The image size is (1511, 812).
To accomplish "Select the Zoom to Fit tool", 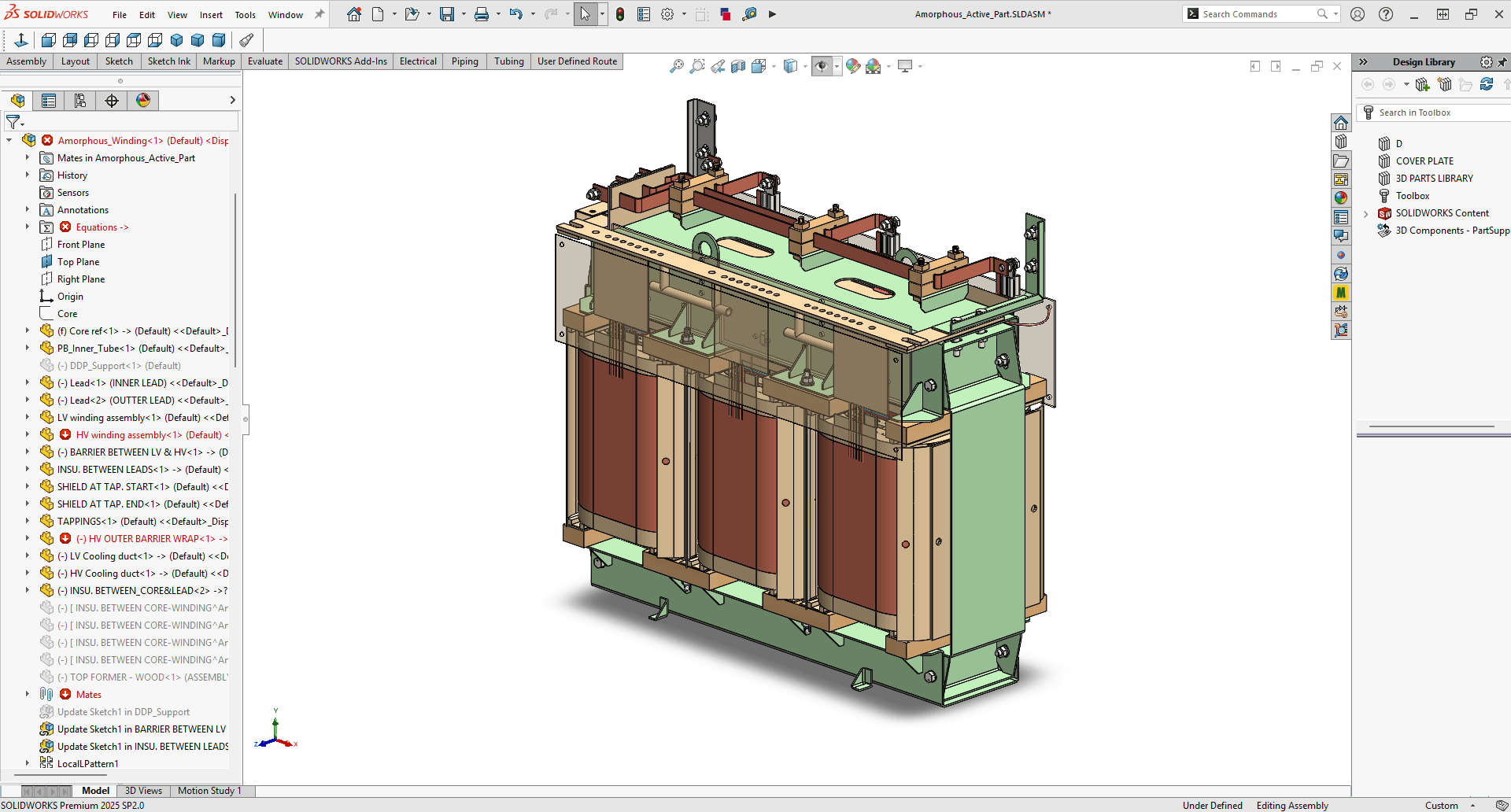I will click(677, 66).
